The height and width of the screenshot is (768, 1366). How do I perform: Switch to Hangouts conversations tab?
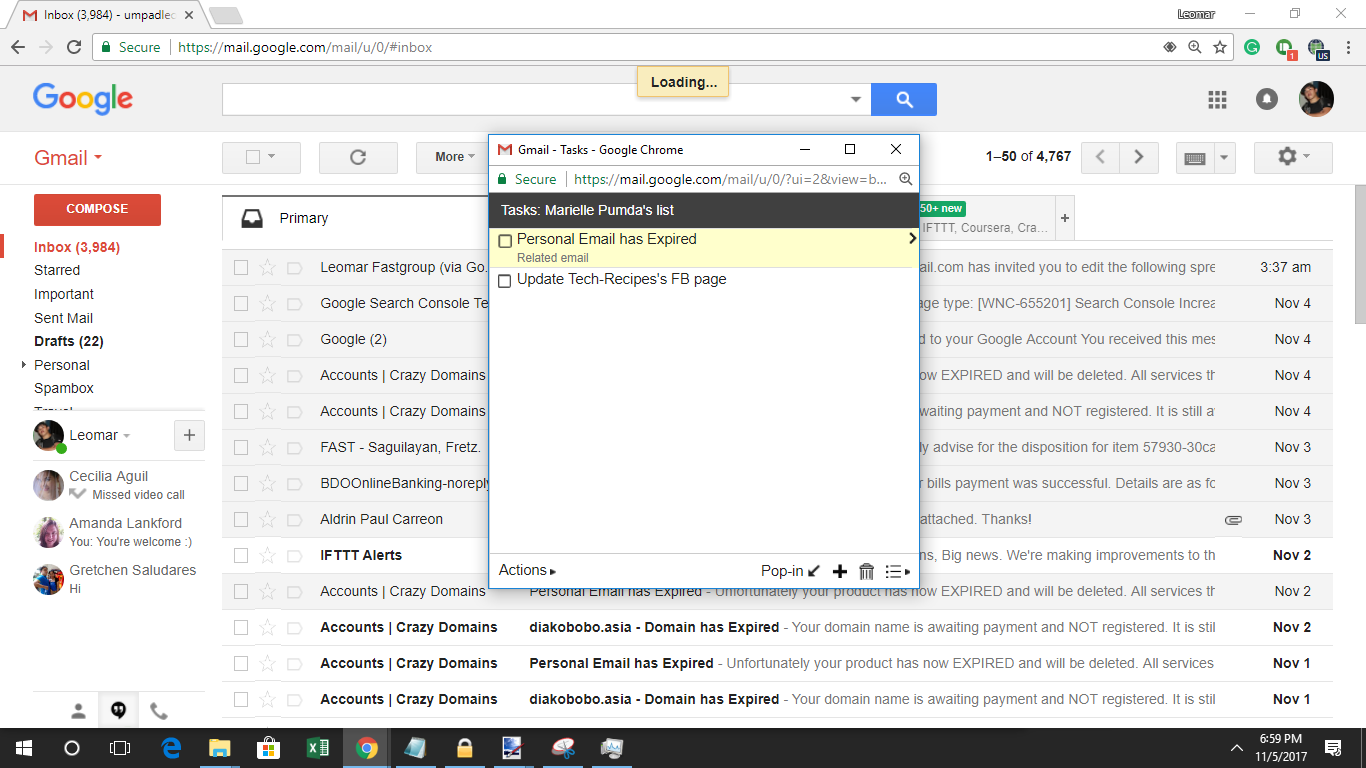click(x=118, y=711)
